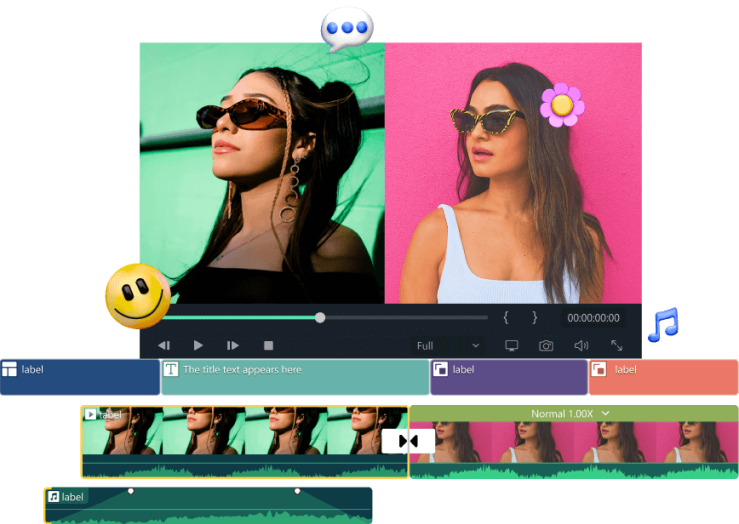Click the dropdown chevron next to Full
739x524 pixels.
pos(476,346)
